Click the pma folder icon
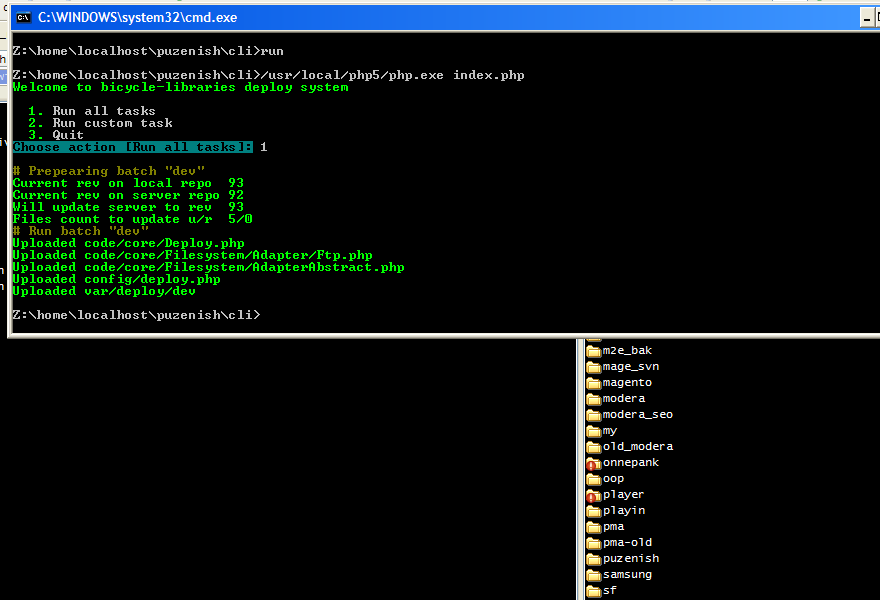 [x=593, y=526]
